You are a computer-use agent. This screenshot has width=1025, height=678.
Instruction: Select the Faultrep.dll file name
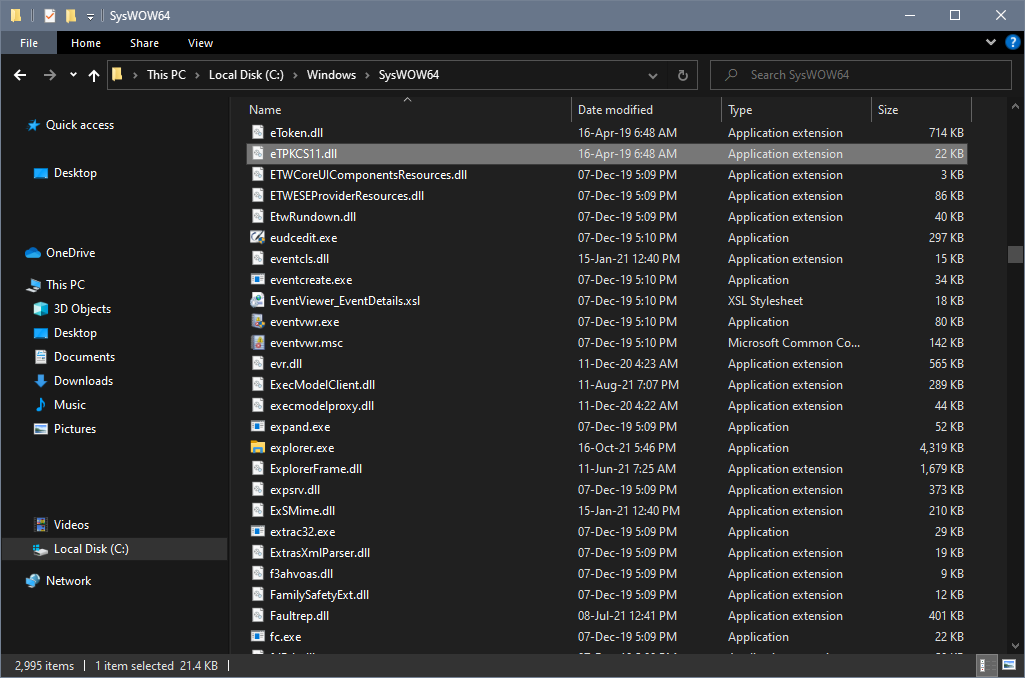[299, 616]
